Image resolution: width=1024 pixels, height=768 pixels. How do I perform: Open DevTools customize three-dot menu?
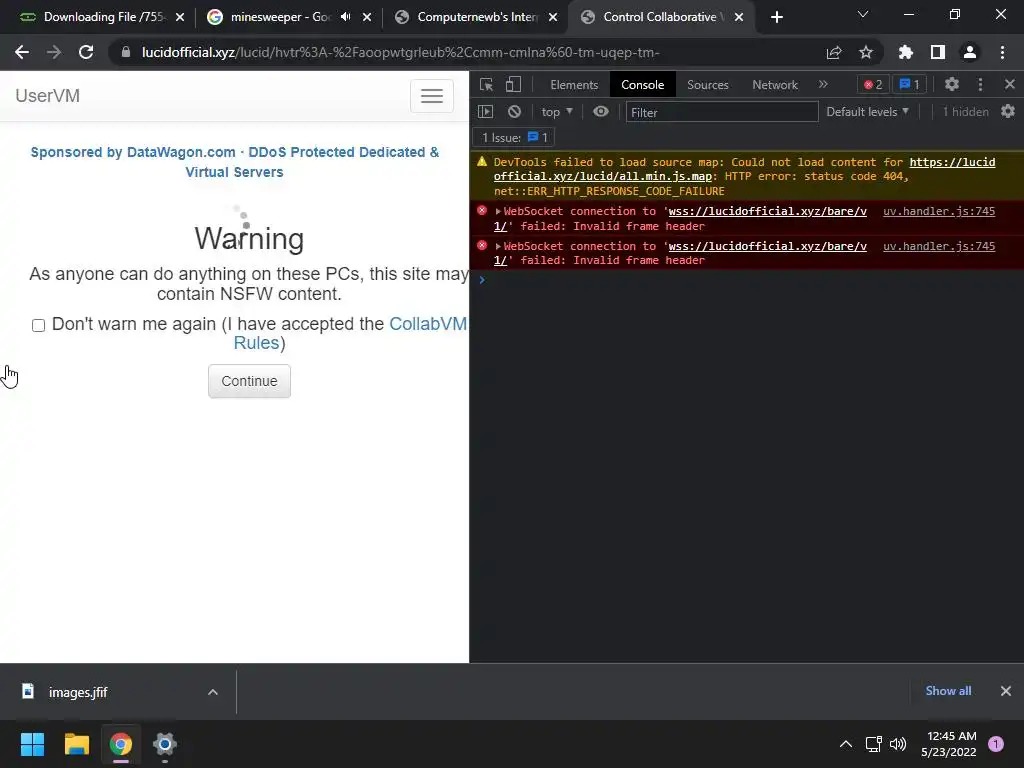pyautogui.click(x=980, y=84)
